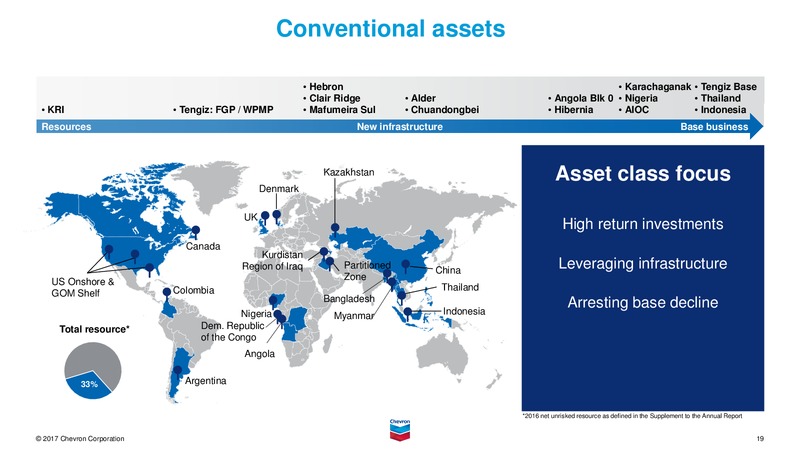Screen dimensions: 800x450
Task: Click the 'Tengiz: FGP / WPMP' bullet
Action: 223,110
